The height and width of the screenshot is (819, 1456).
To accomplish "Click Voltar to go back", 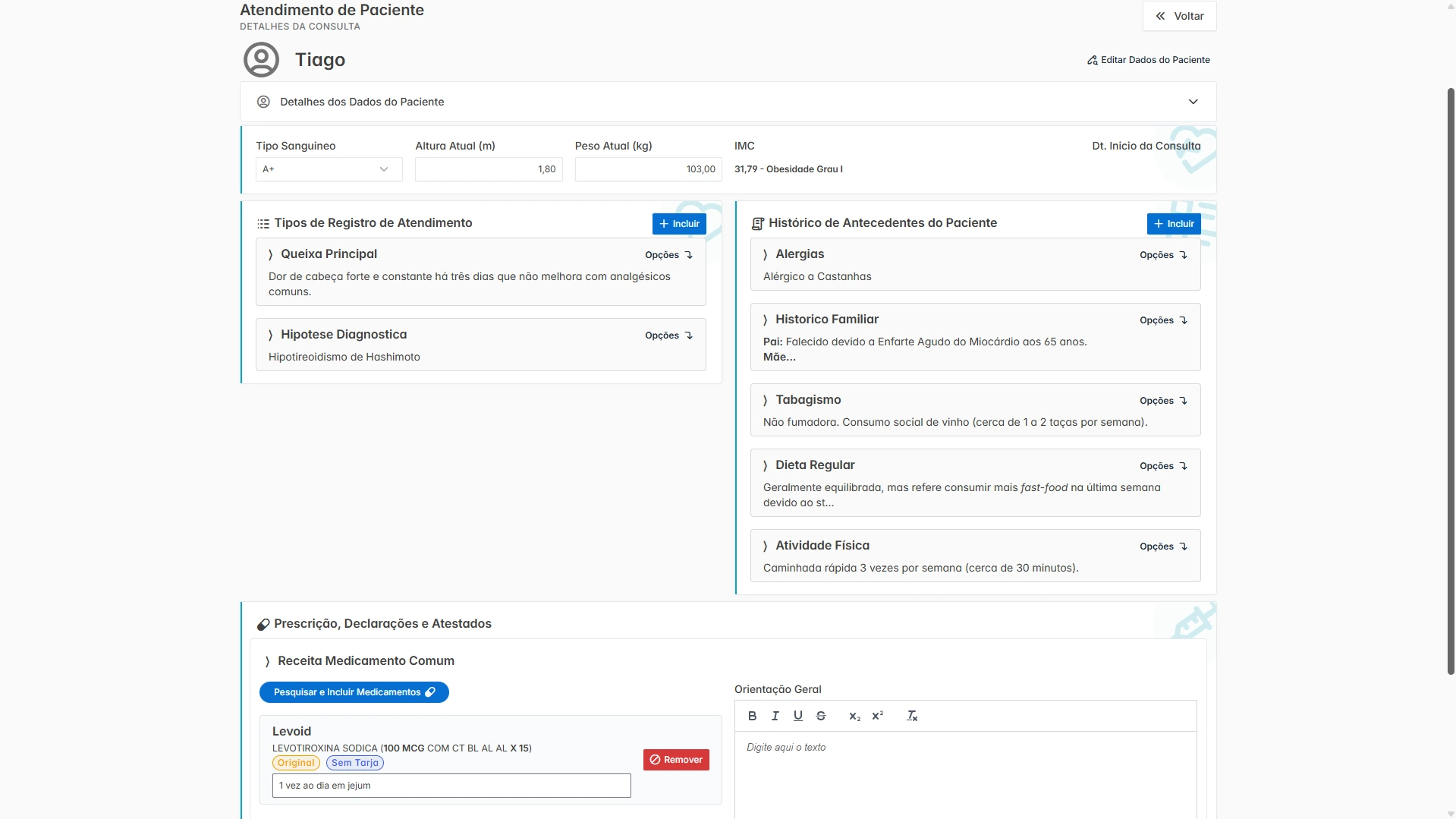I will (1179, 16).
